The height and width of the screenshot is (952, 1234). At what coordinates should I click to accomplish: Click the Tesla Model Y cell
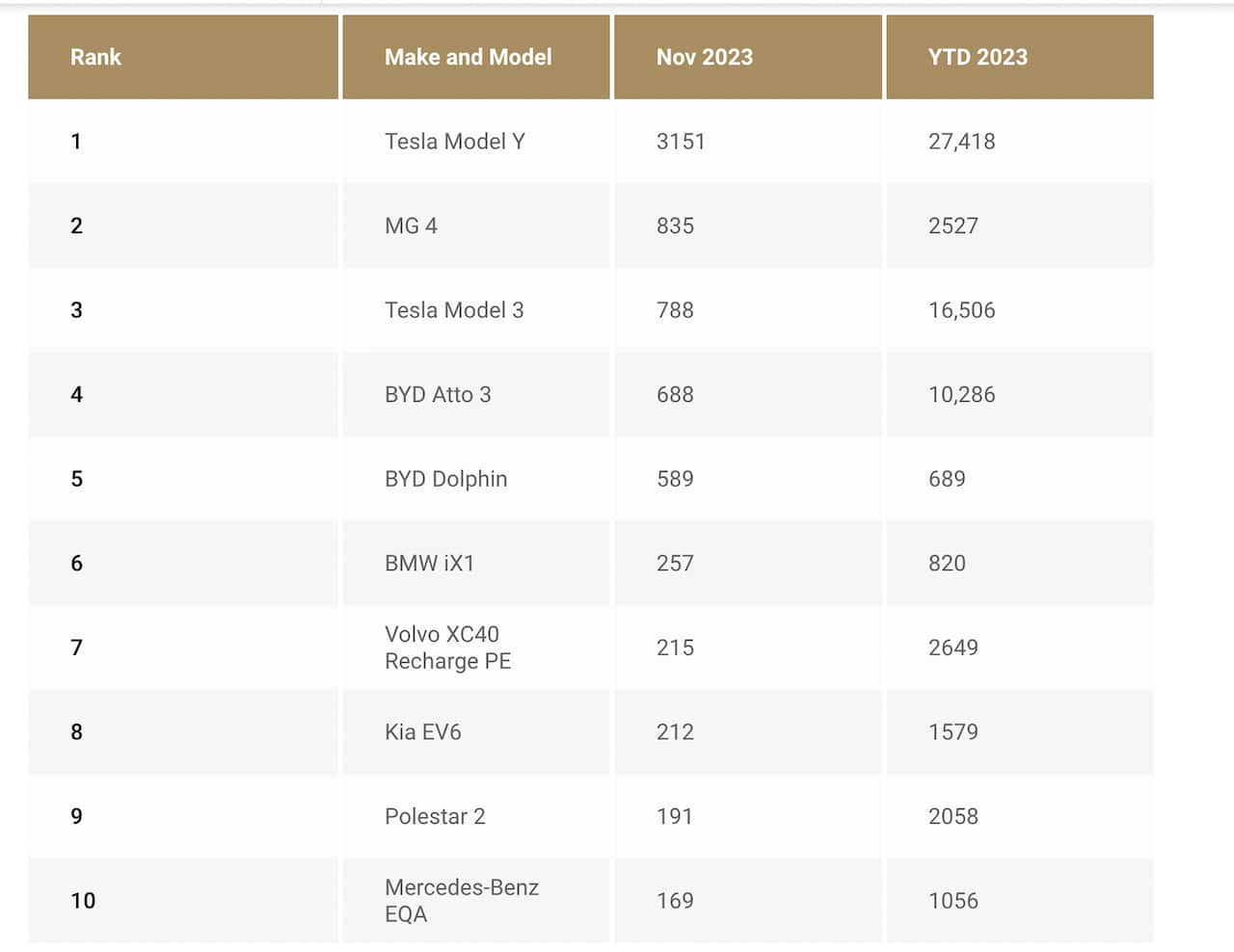454,142
